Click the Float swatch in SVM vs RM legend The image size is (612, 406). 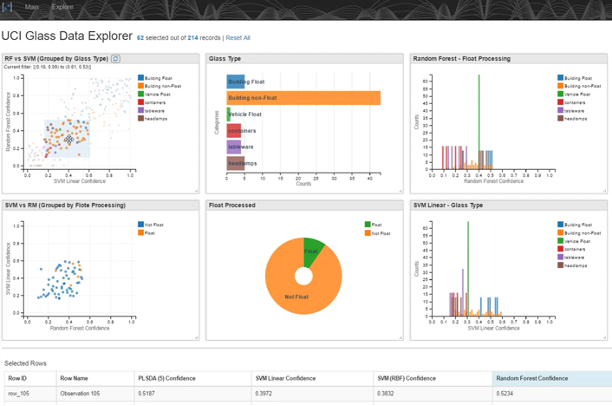(x=141, y=233)
